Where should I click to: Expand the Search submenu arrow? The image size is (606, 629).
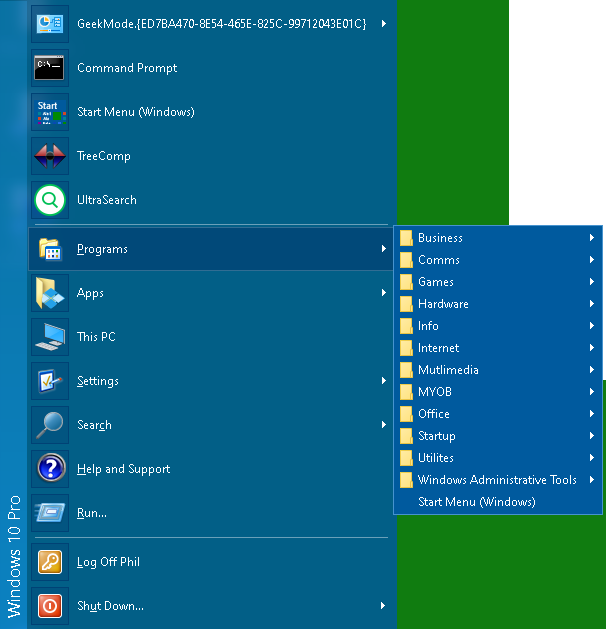[x=384, y=425]
